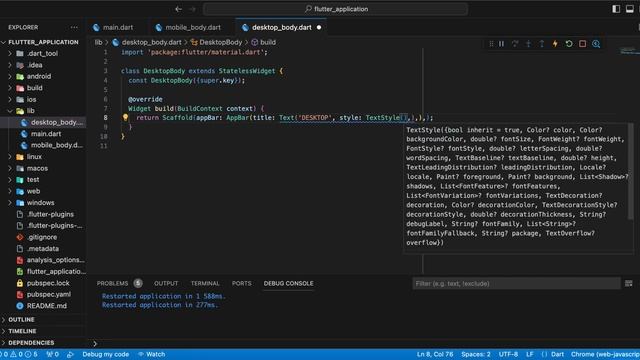Open the .metadata file

[43, 249]
